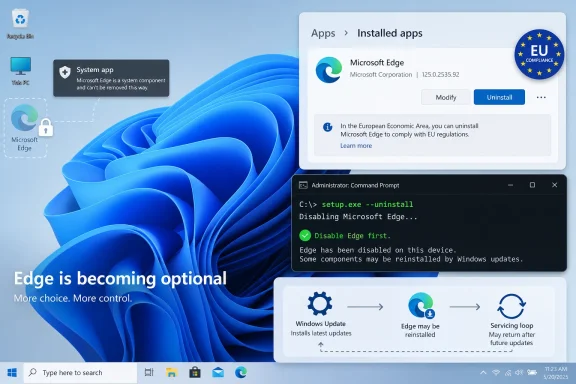Open the Windows Start button
This screenshot has height=384, width=576.
[x=12, y=373]
